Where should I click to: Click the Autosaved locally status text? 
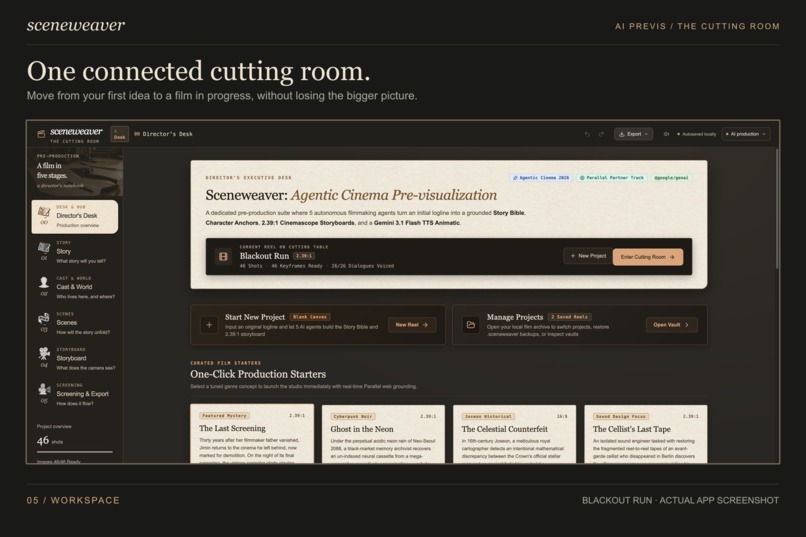(699, 134)
